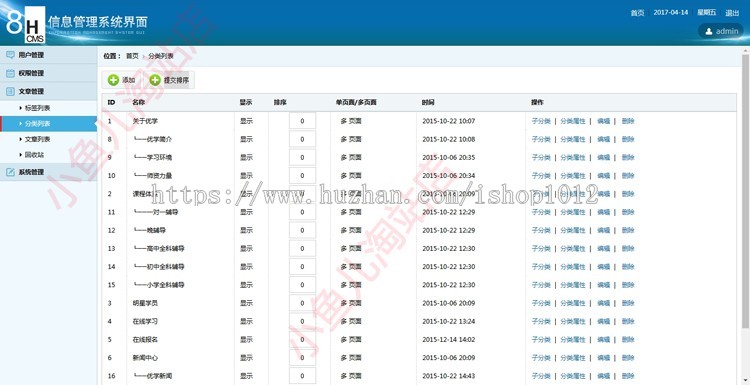Click the 首页 link in the header
The image size is (750, 385).
(637, 13)
